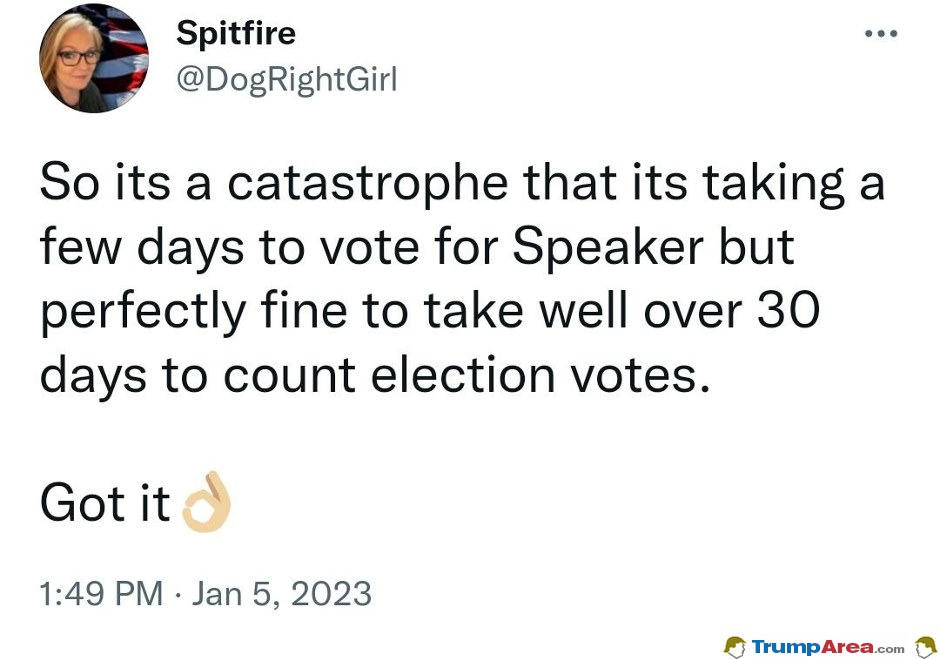
Task: Click the phrase election votes
Action: click(x=541, y=375)
